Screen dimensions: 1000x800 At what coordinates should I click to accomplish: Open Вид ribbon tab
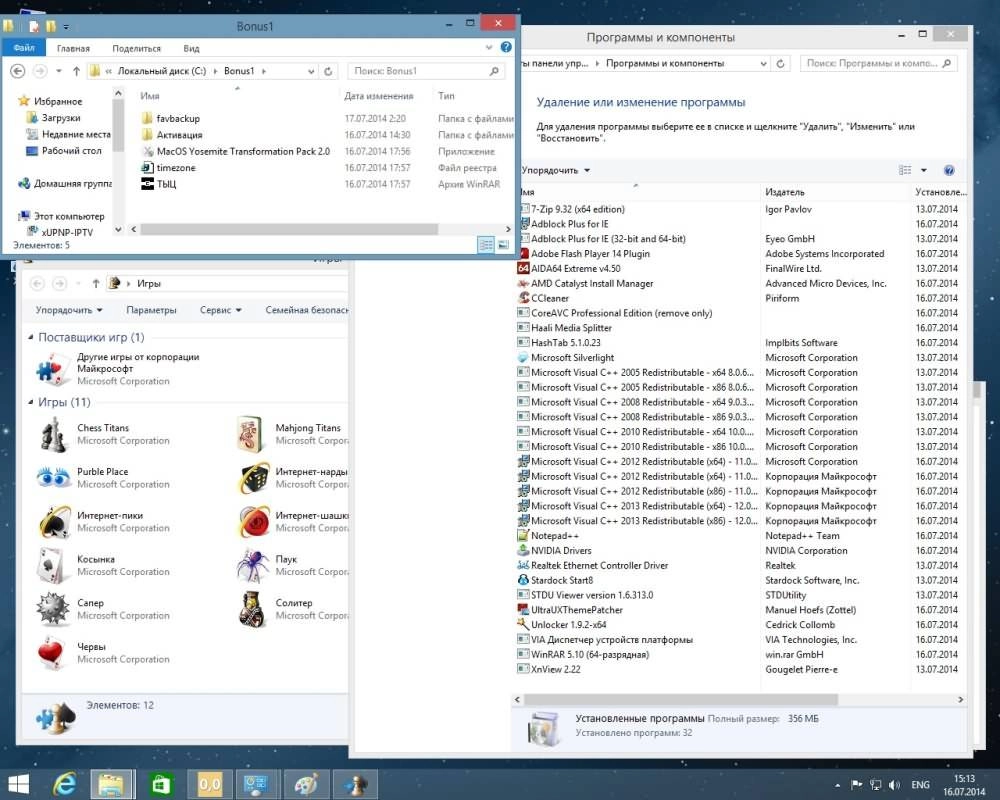tap(191, 48)
